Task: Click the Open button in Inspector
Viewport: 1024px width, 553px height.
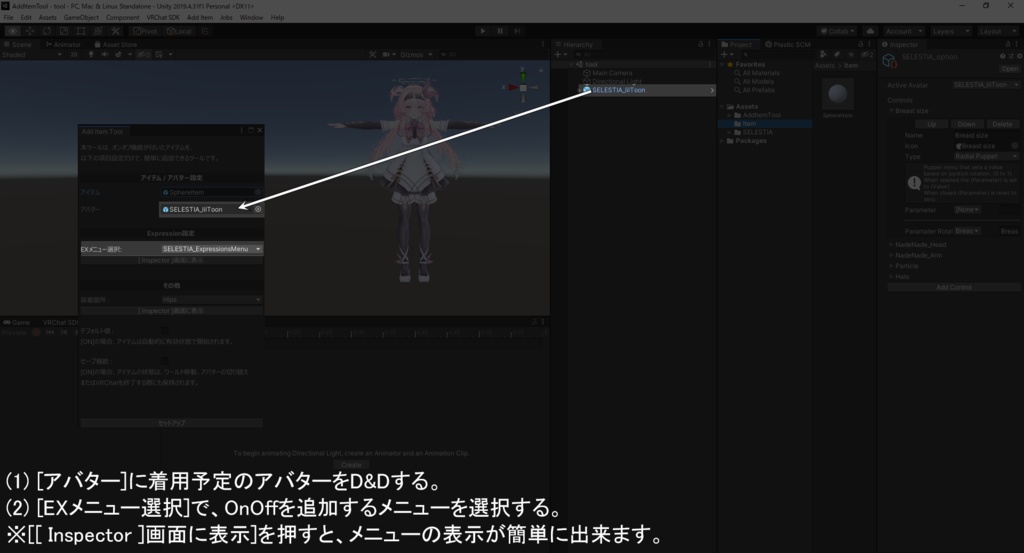Action: tap(1009, 69)
